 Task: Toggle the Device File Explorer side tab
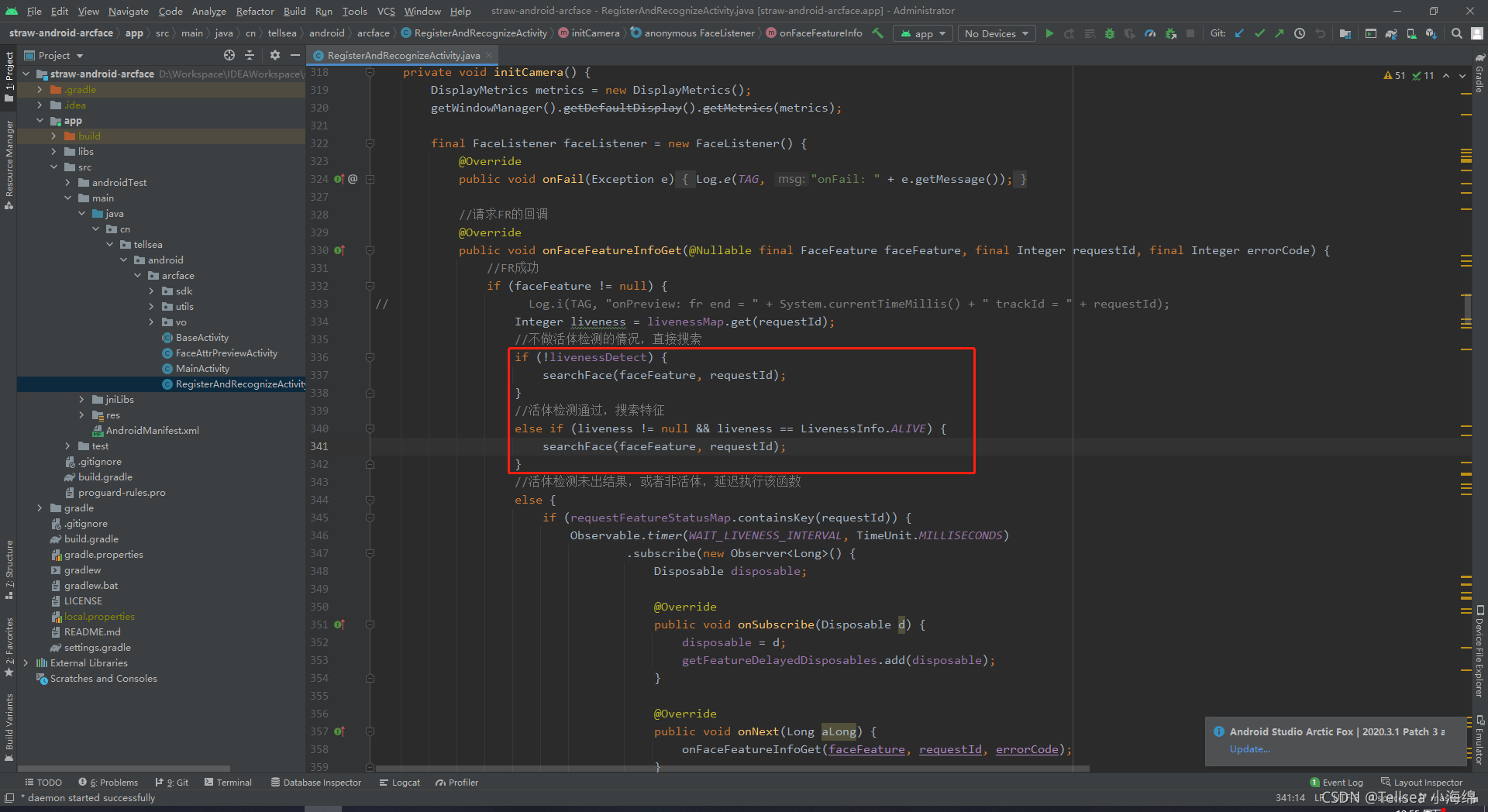click(x=1479, y=651)
